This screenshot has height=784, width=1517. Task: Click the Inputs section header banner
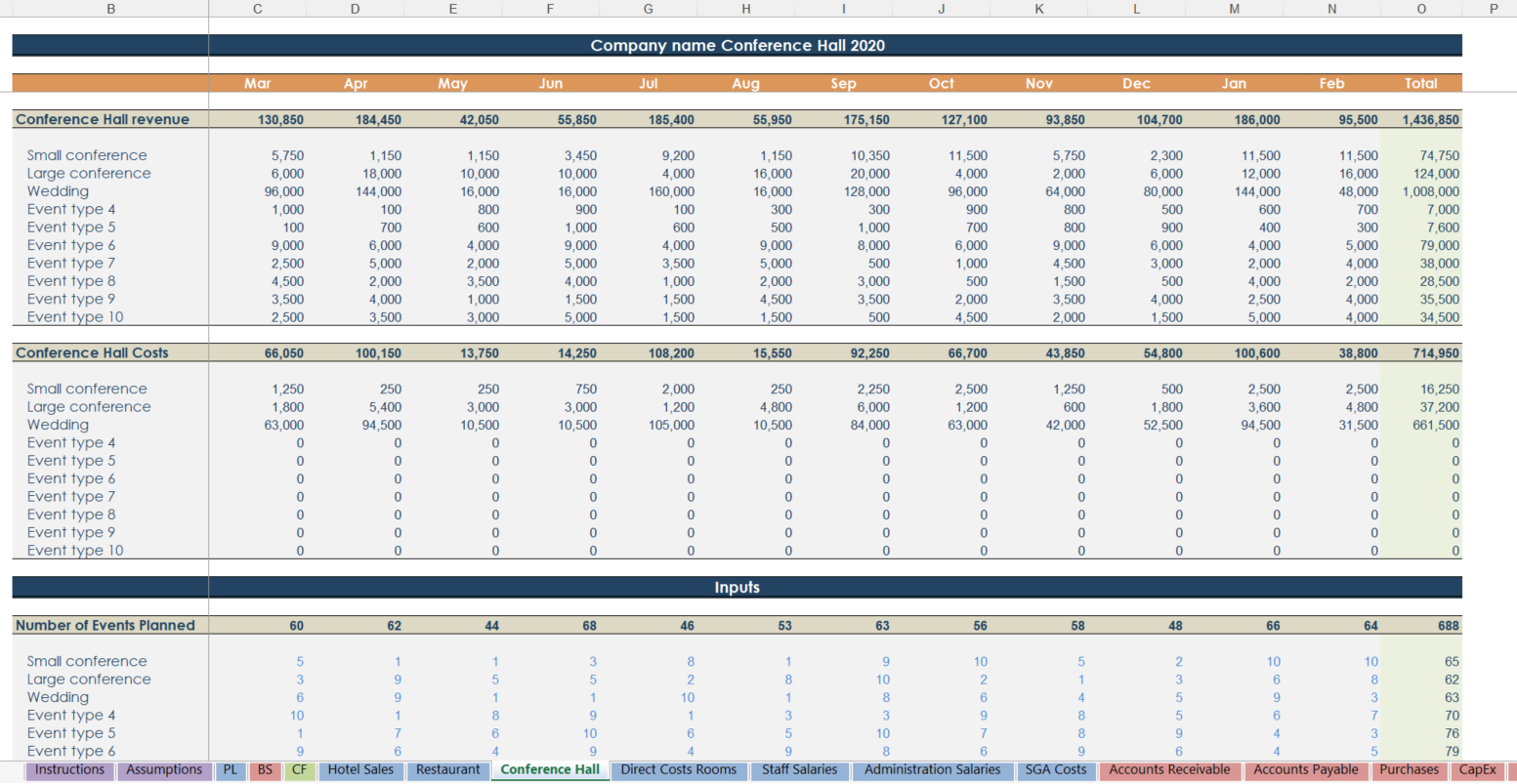(x=737, y=587)
